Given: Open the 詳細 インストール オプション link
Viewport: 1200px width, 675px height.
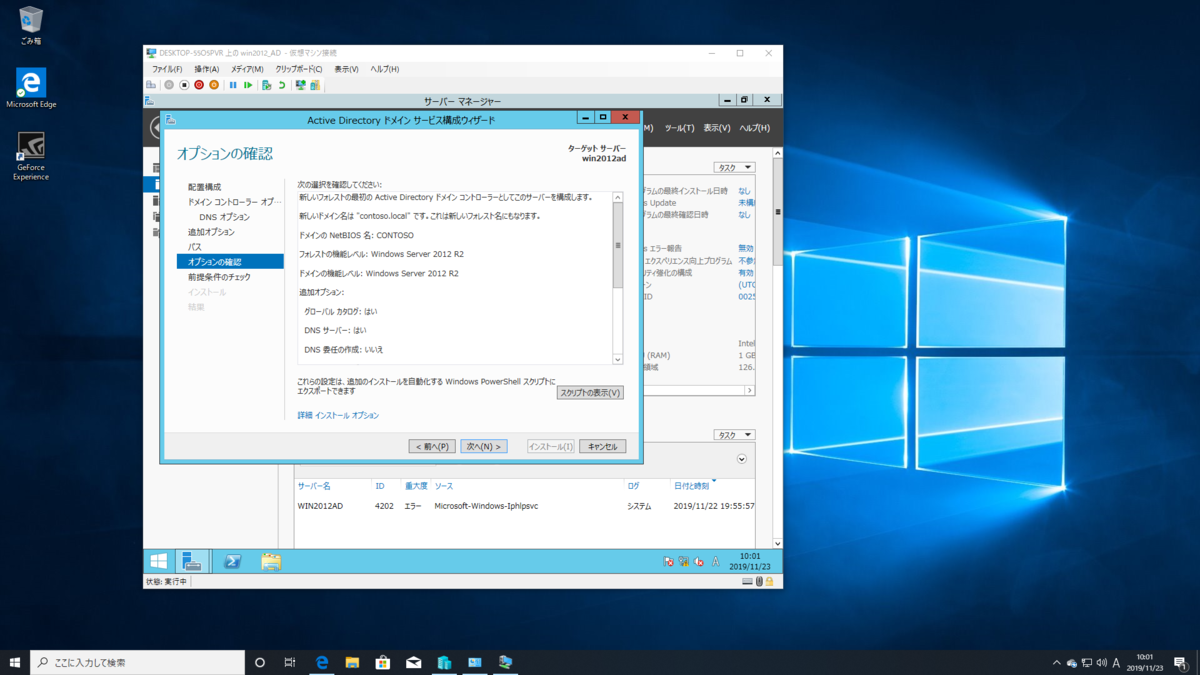Looking at the screenshot, I should click(338, 415).
